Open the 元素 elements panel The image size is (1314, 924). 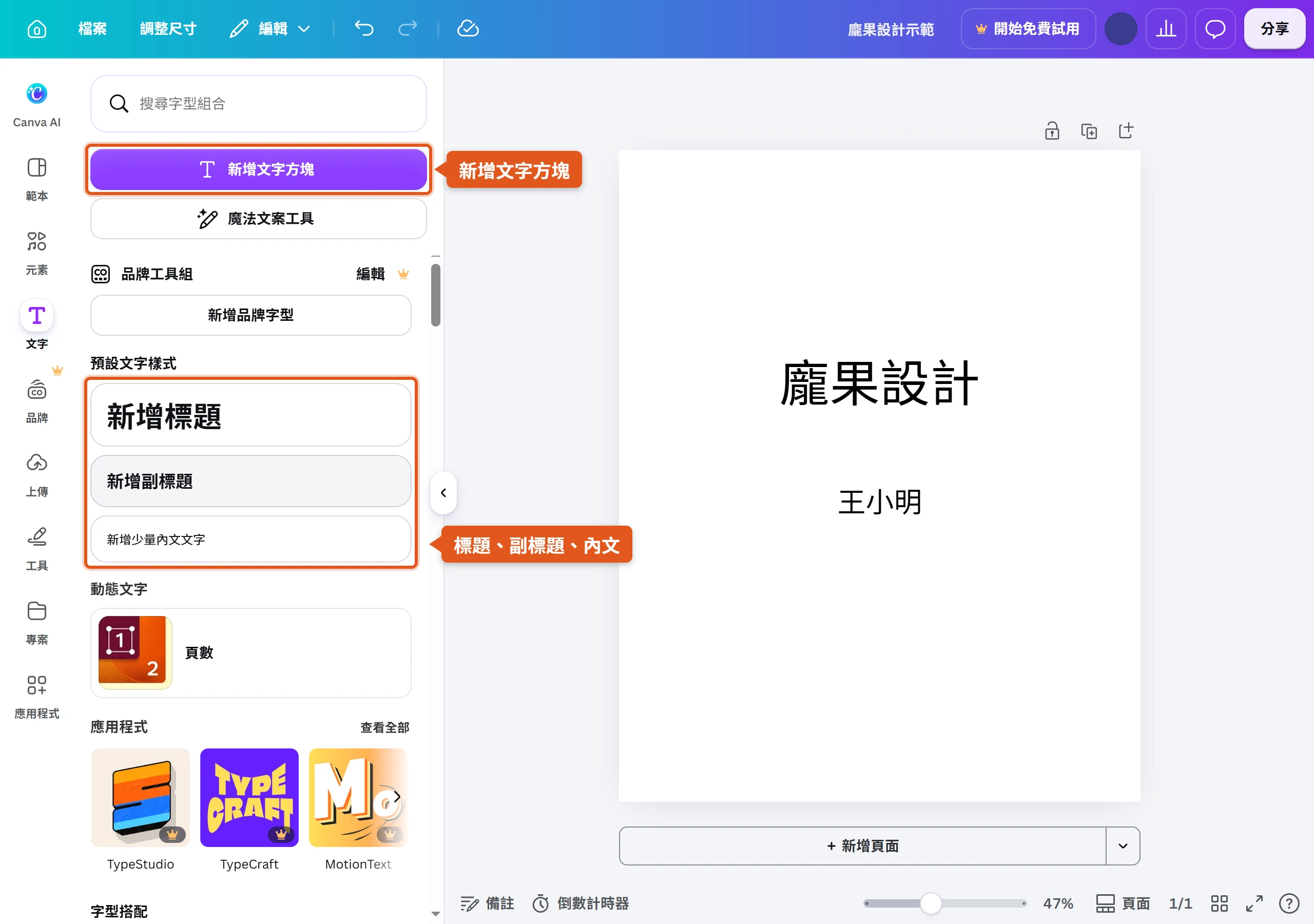click(x=36, y=253)
